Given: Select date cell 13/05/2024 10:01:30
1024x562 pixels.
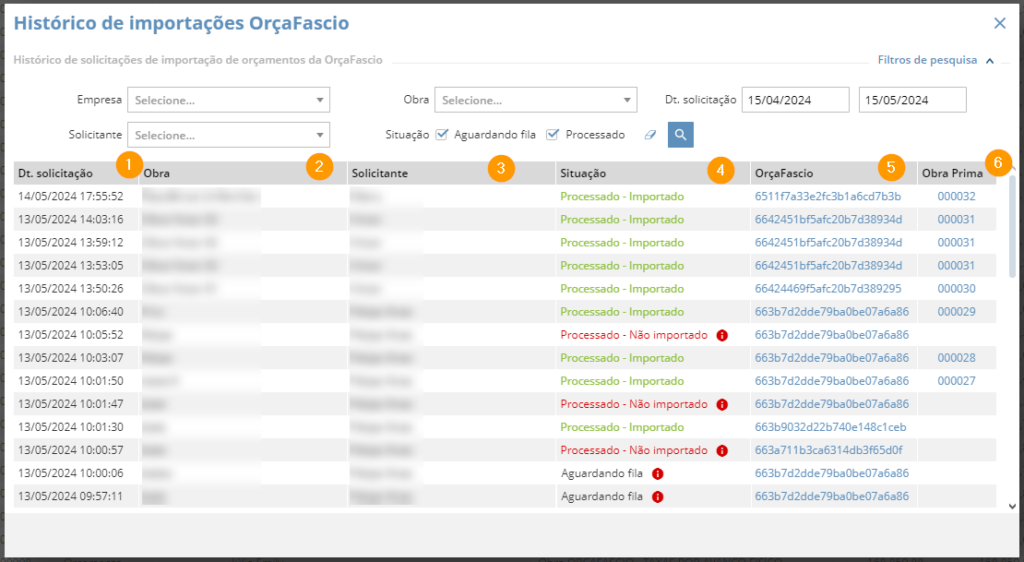Looking at the screenshot, I should [71, 428].
